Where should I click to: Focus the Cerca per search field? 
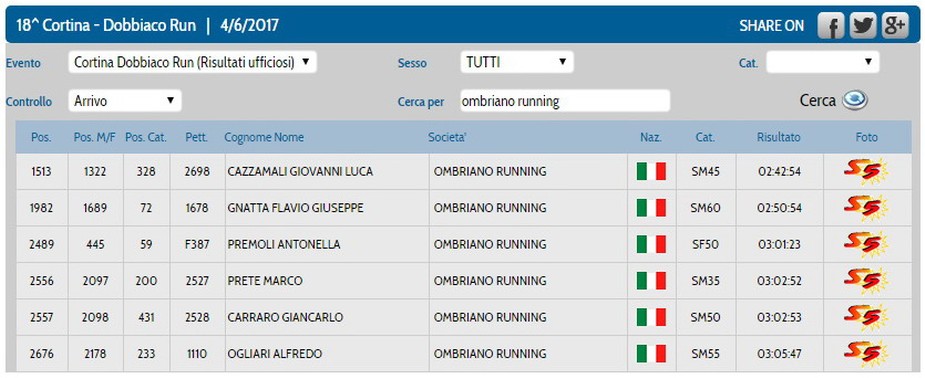click(x=565, y=101)
